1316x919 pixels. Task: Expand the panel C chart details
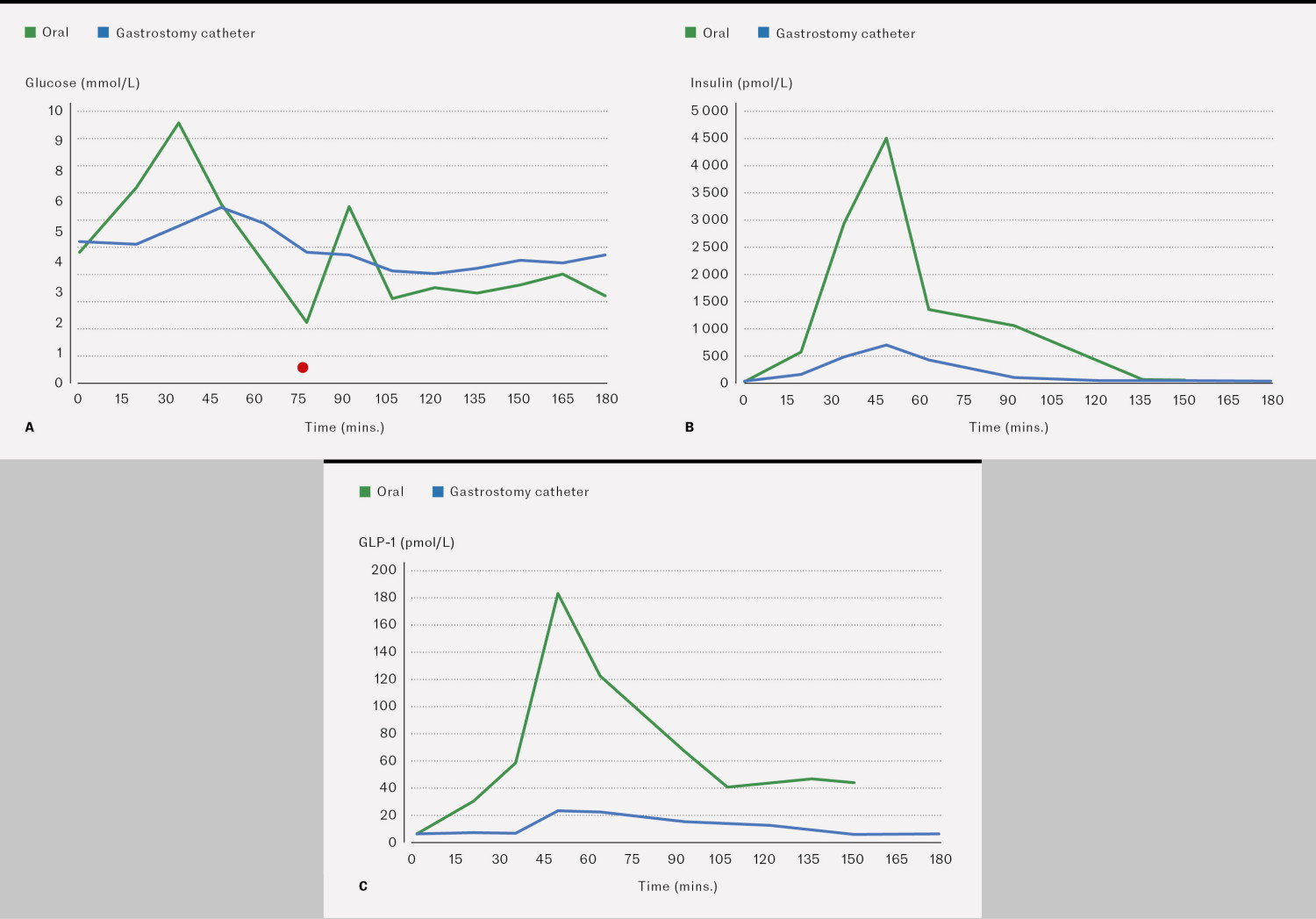pos(362,887)
